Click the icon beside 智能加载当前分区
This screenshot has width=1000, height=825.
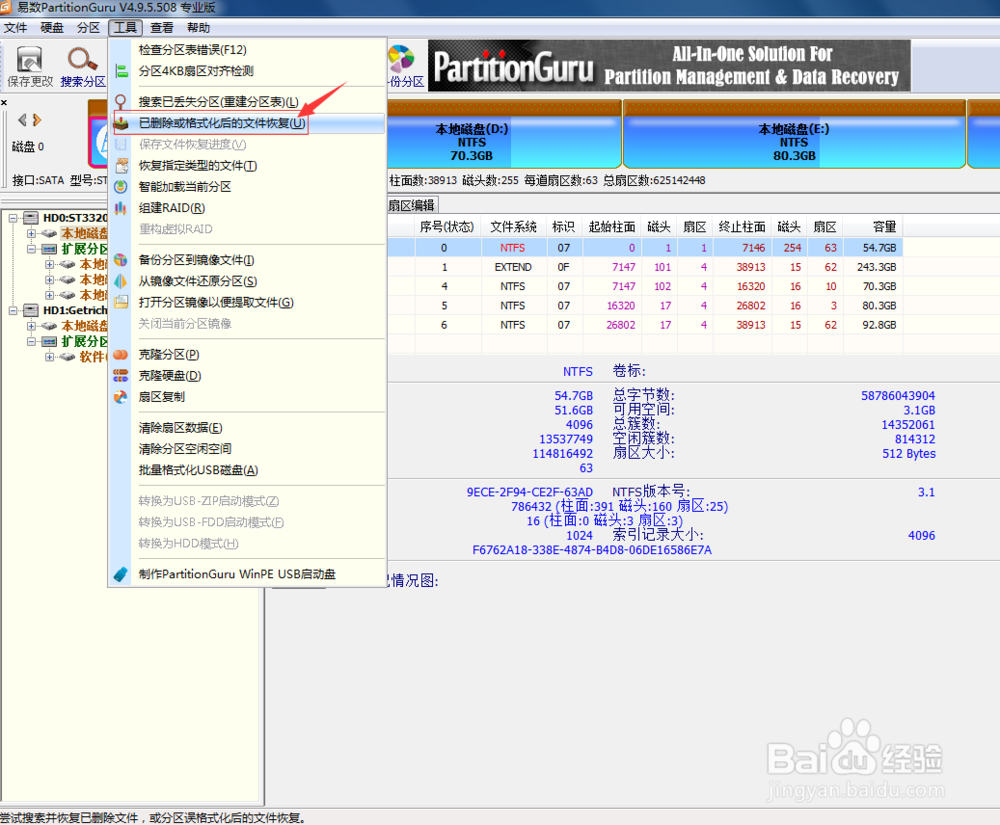click(x=121, y=187)
